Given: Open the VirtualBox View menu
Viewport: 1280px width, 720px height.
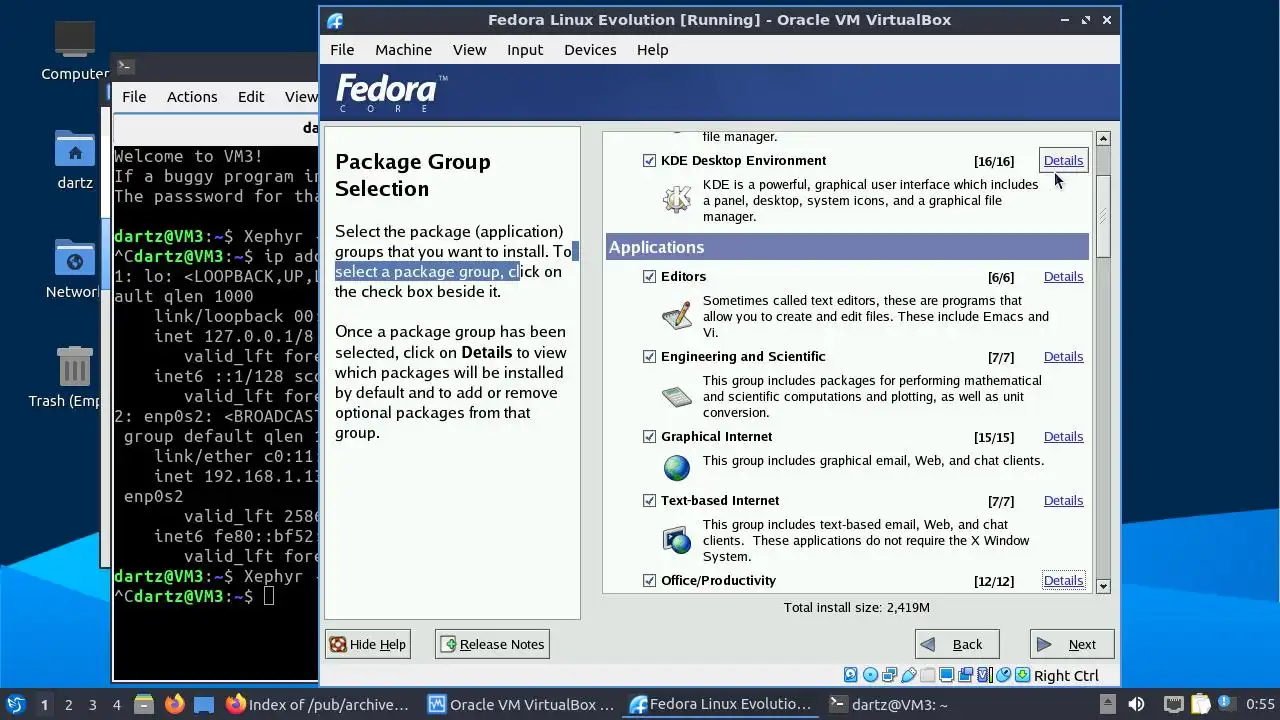Looking at the screenshot, I should point(469,49).
